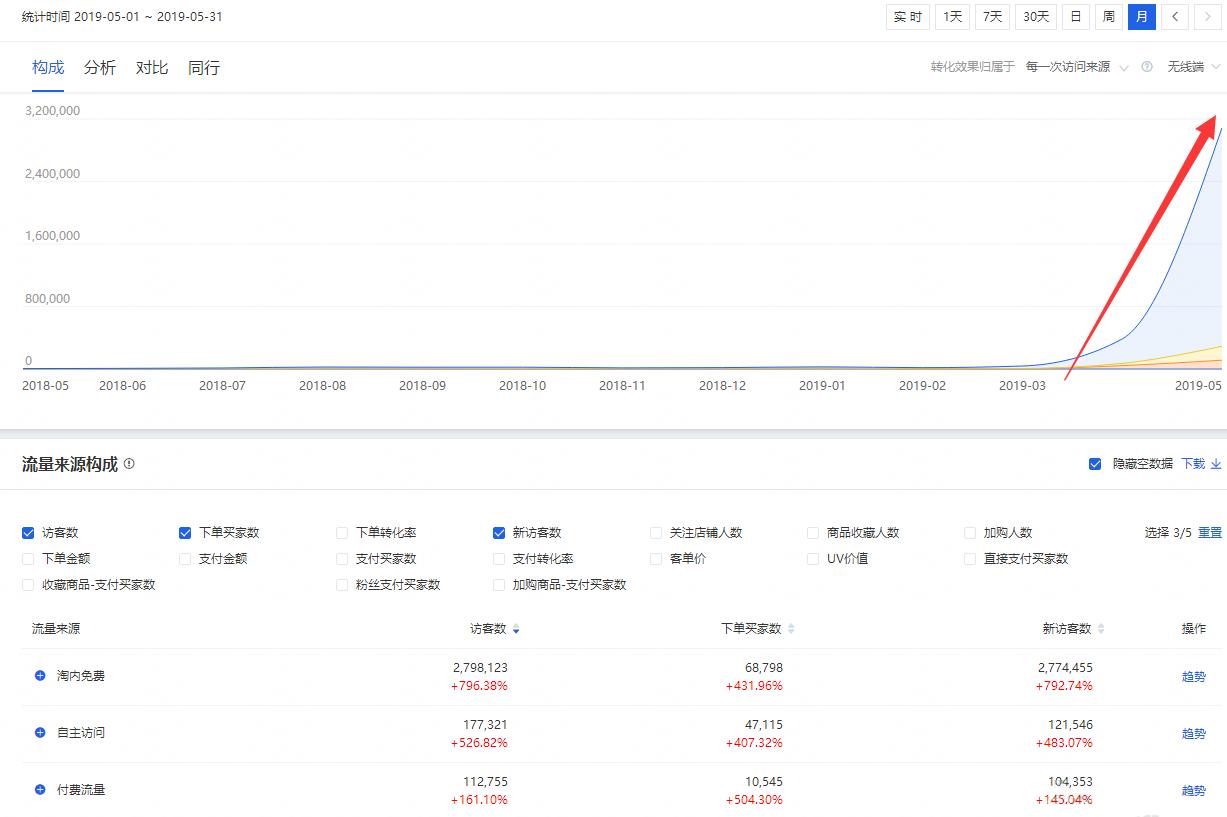Viewport: 1227px width, 817px height.
Task: Click the 统计时间 date range text
Action: [122, 18]
